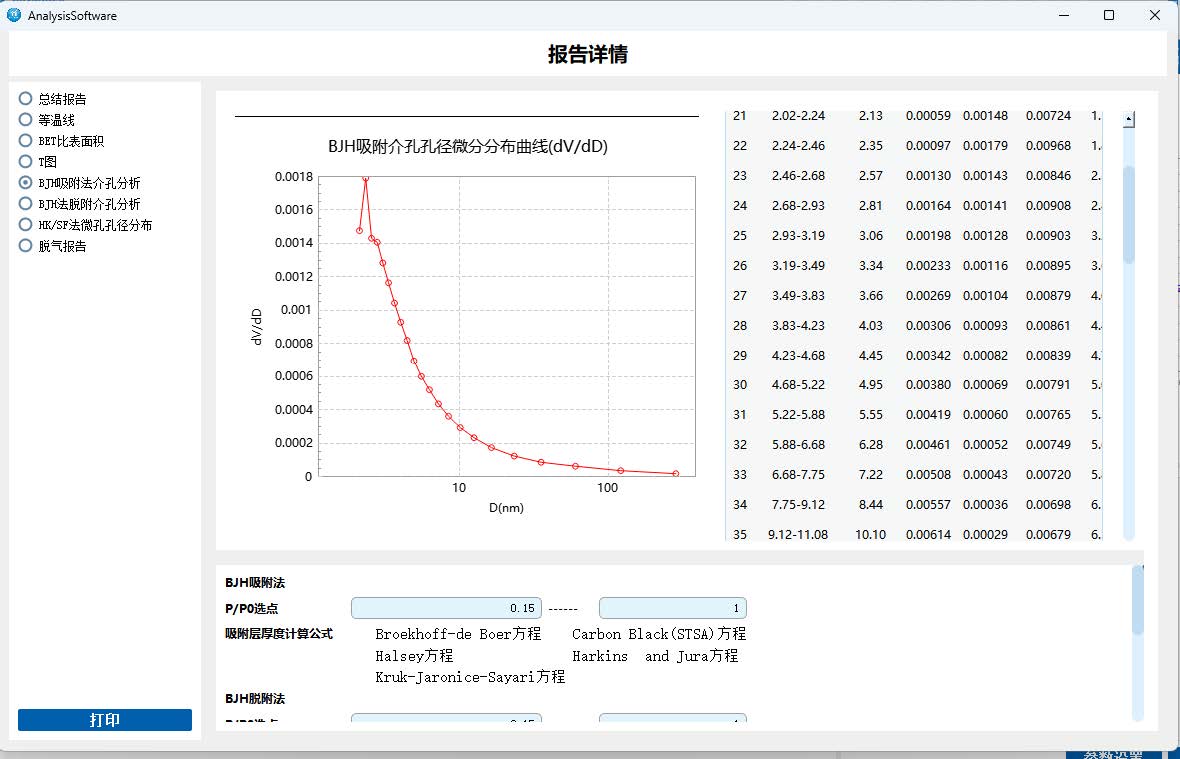Screen dimensions: 1180x759
Task: Click the AnalysisSoftware title bar app icon
Action: point(14,15)
